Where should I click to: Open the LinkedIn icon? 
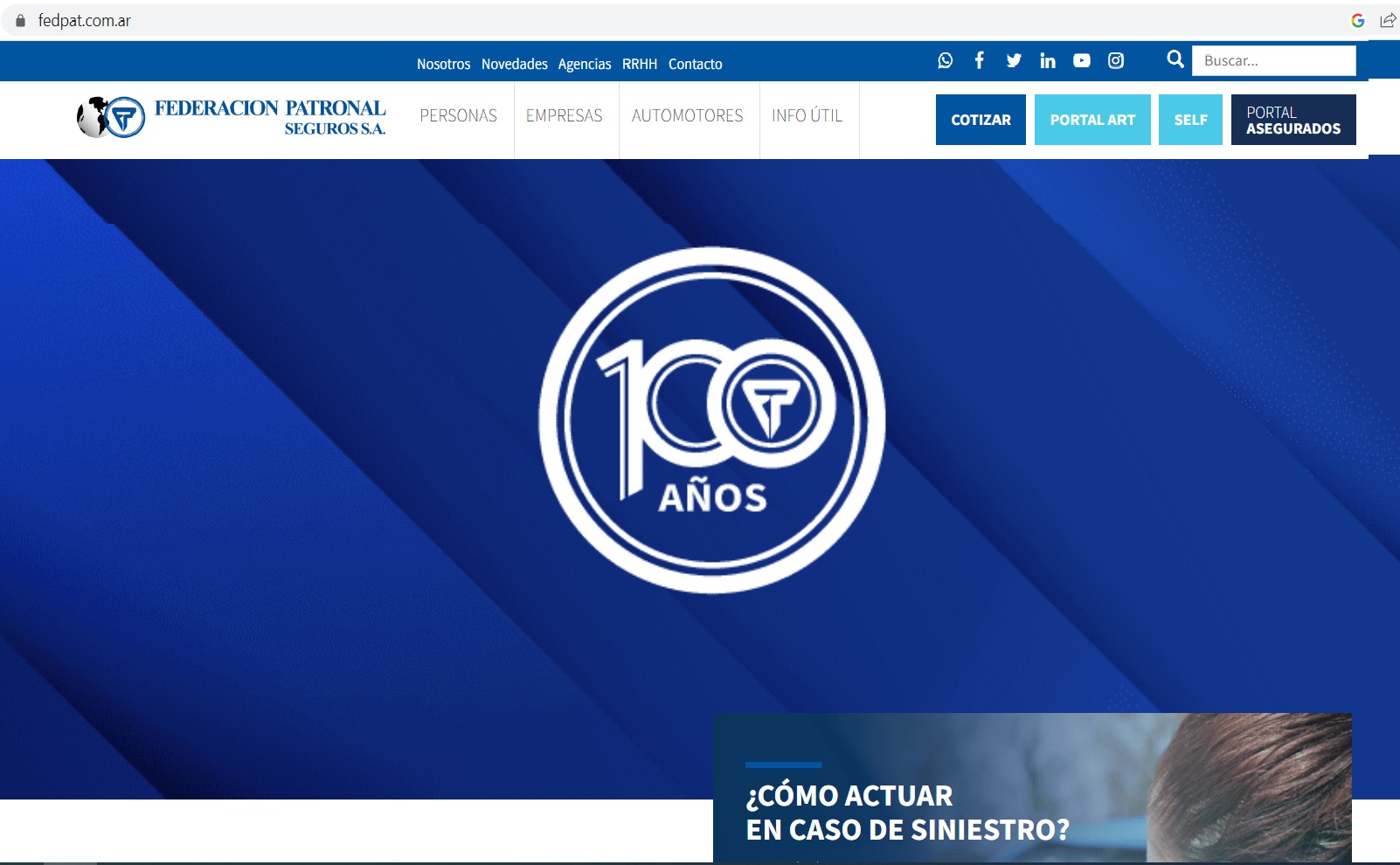1048,60
